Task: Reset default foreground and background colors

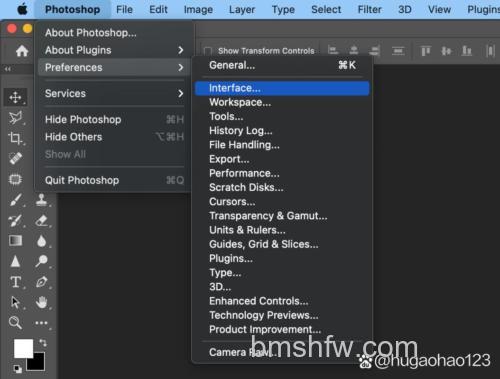Action: coord(17,369)
